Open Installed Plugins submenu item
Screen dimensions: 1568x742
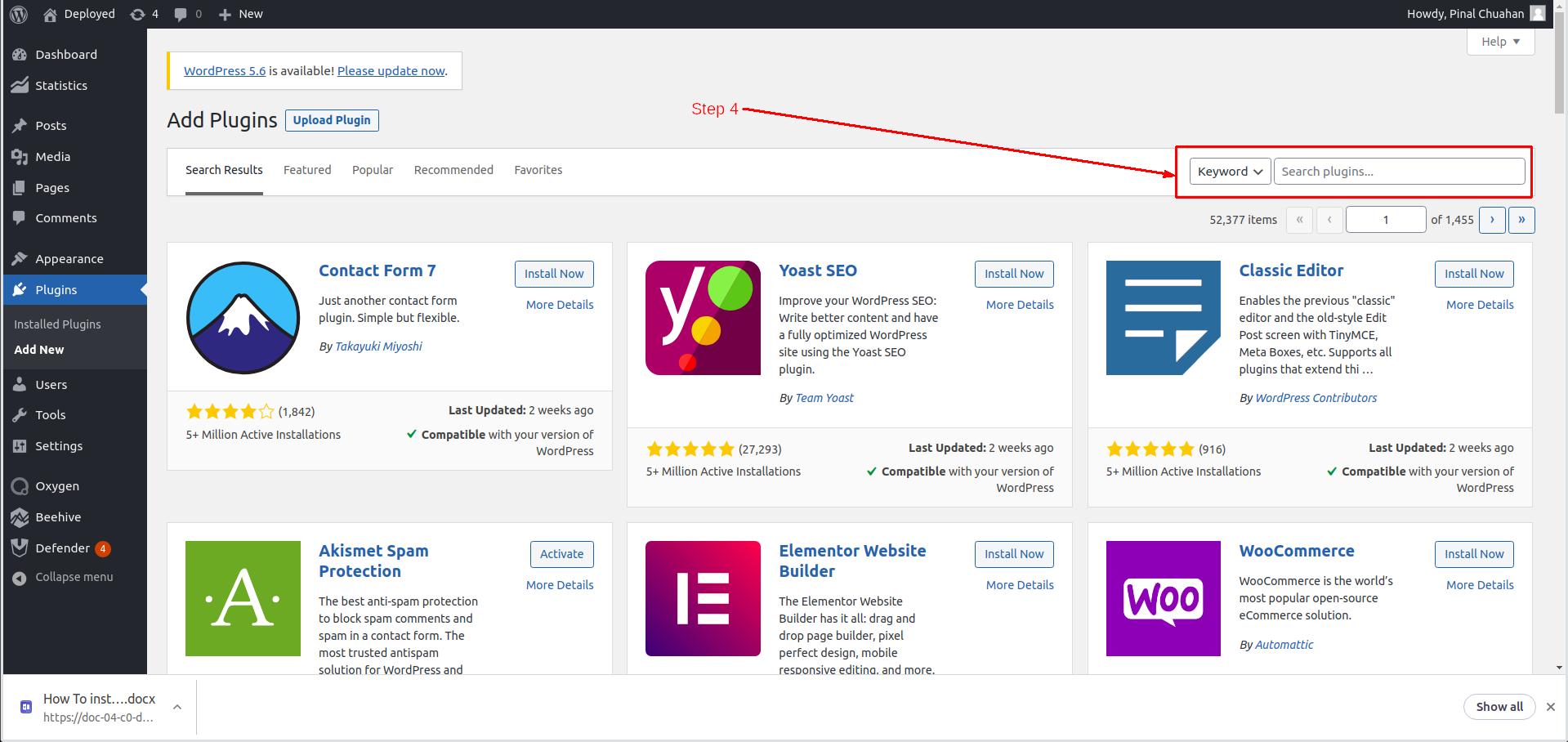pos(57,324)
